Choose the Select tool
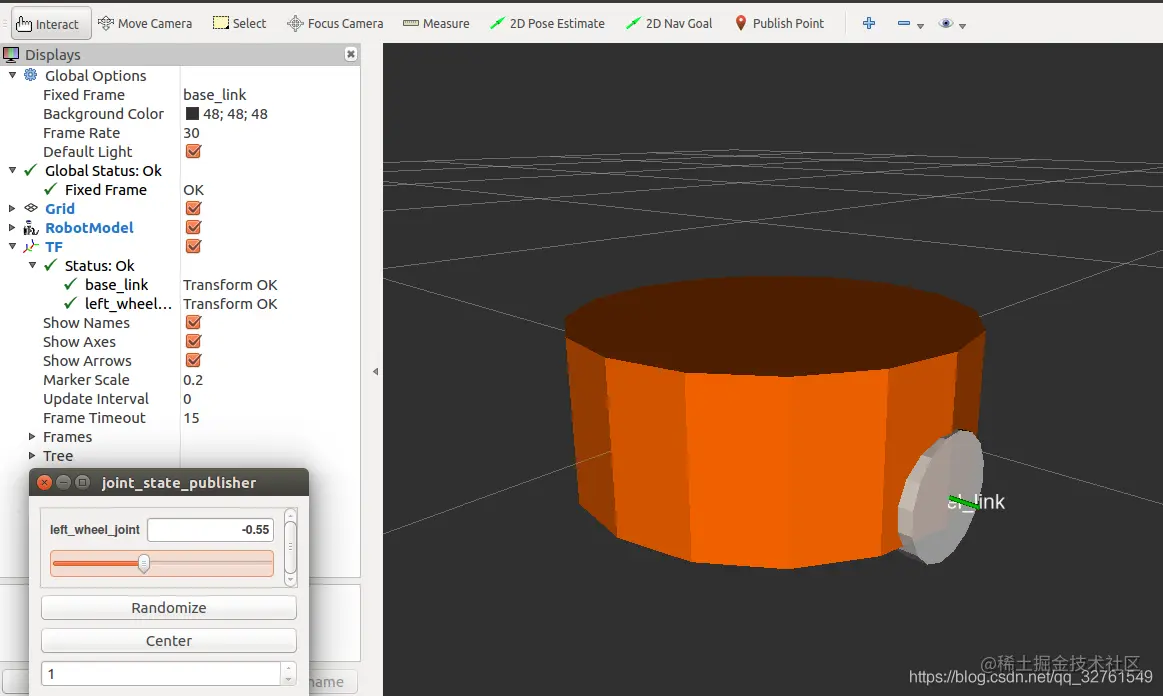 point(239,24)
